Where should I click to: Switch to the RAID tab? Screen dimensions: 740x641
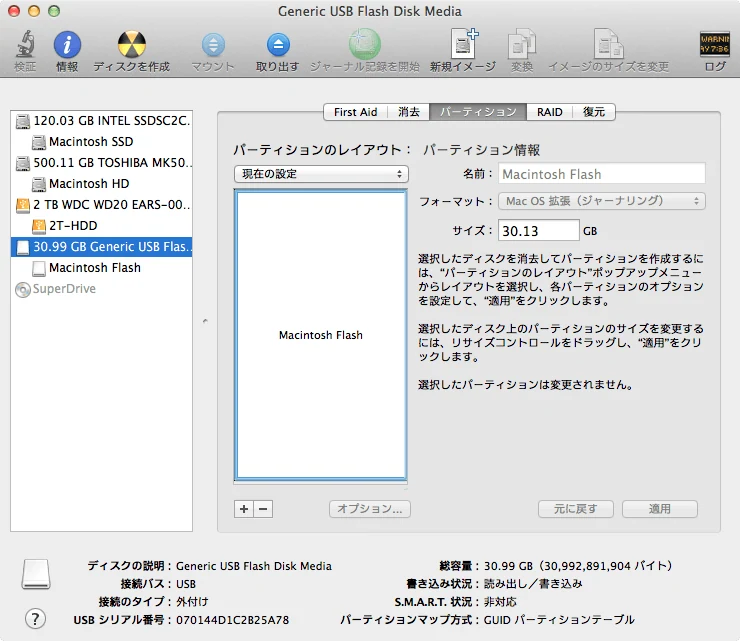coord(549,112)
